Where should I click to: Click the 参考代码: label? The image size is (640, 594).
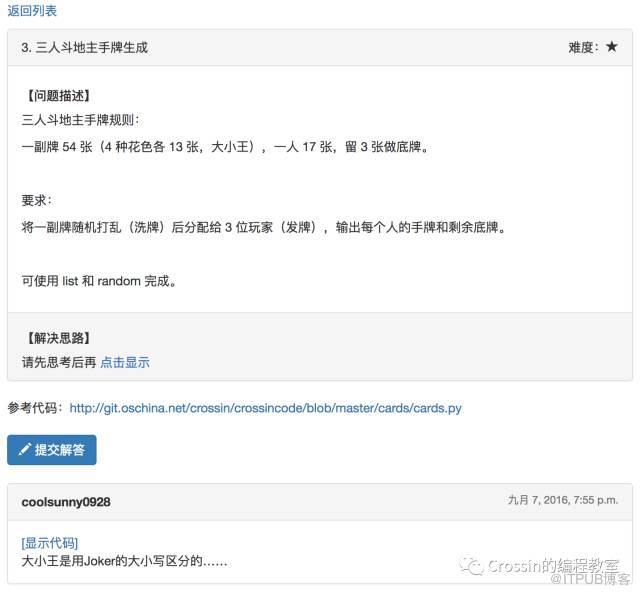click(36, 408)
